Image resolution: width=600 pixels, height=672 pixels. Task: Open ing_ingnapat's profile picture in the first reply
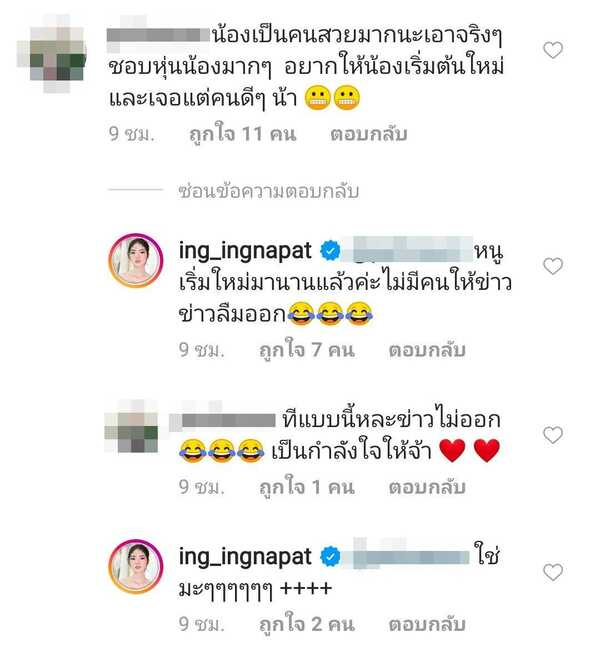point(135,261)
